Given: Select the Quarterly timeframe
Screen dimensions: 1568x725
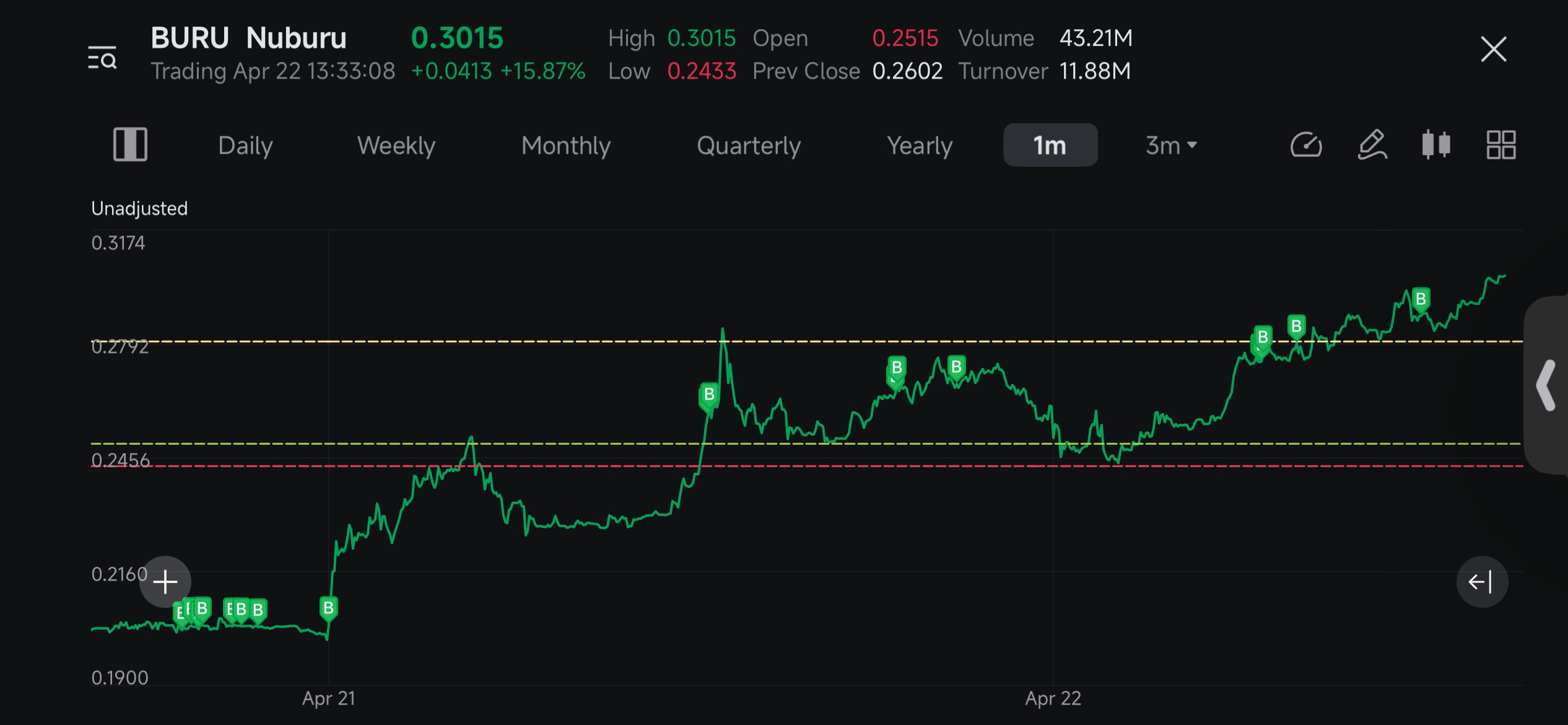Looking at the screenshot, I should 749,146.
